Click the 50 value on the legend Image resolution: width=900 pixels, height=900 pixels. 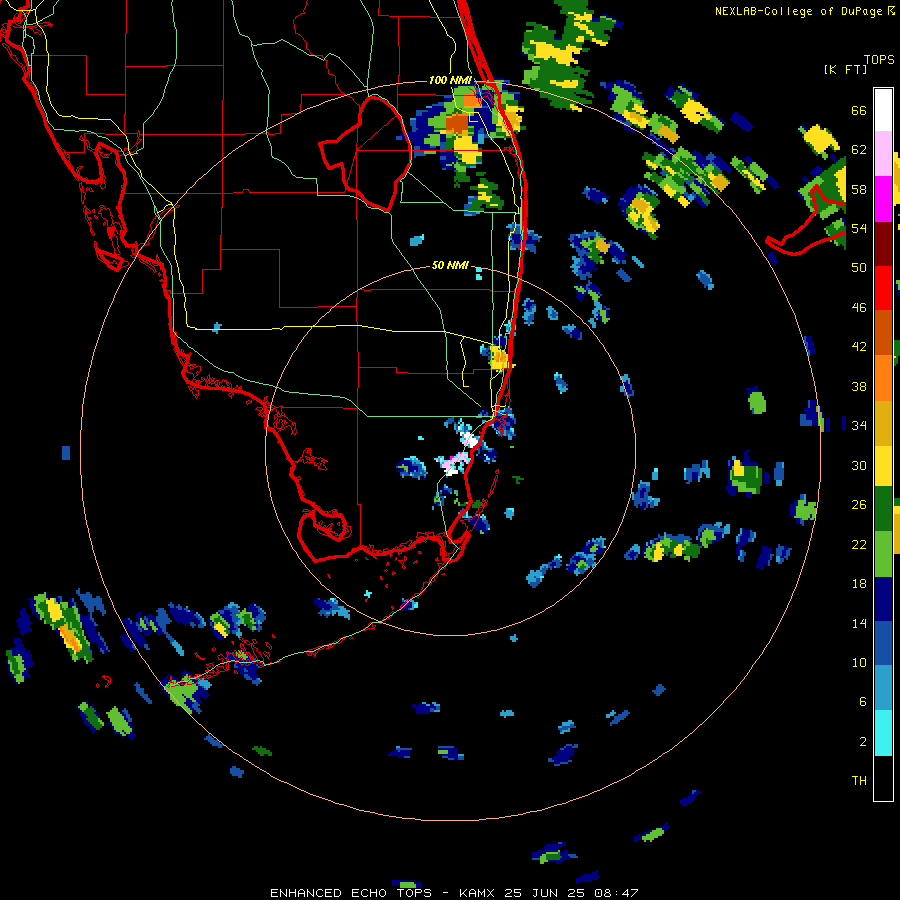859,268
